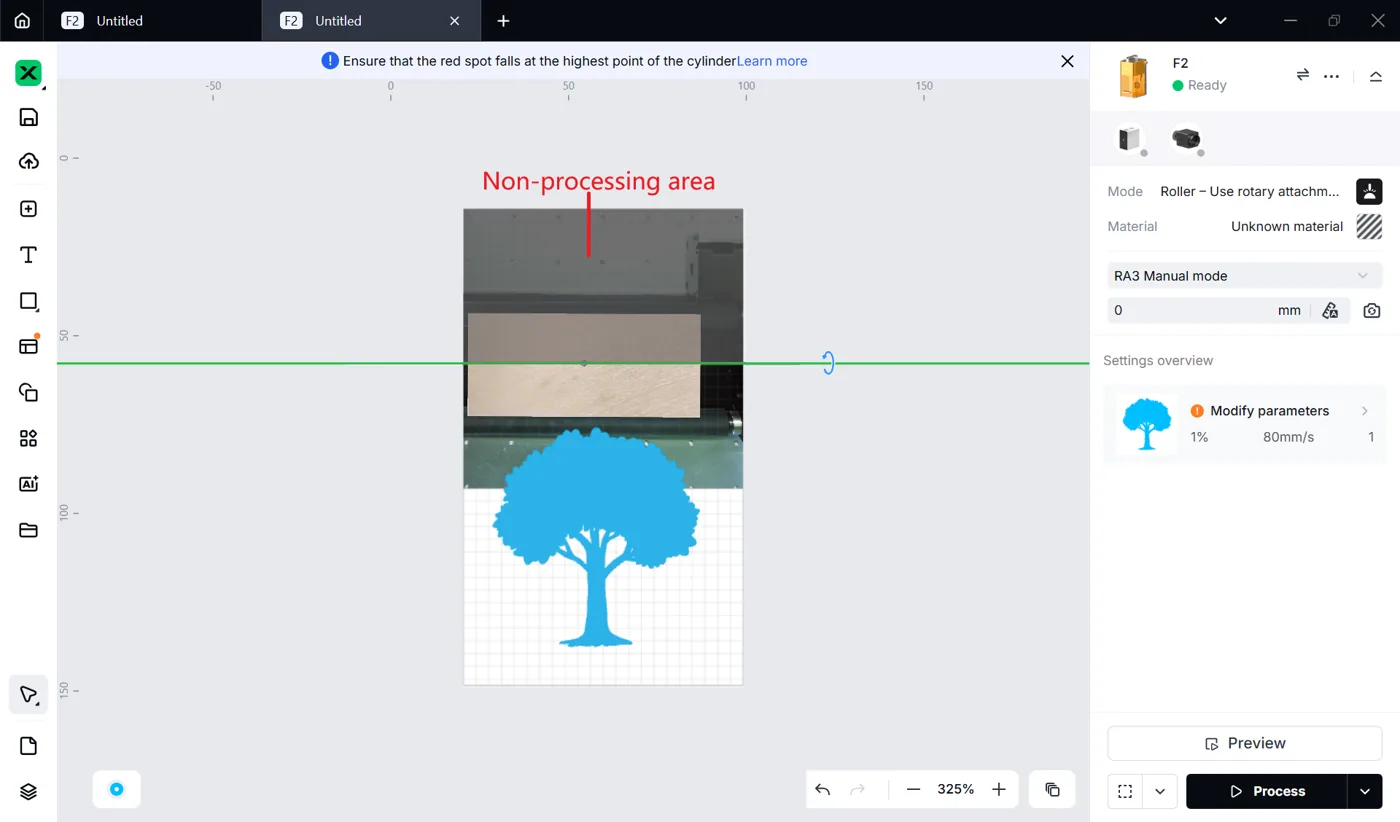The width and height of the screenshot is (1400, 822).
Task: Click the white accessory device icon
Action: (1130, 139)
